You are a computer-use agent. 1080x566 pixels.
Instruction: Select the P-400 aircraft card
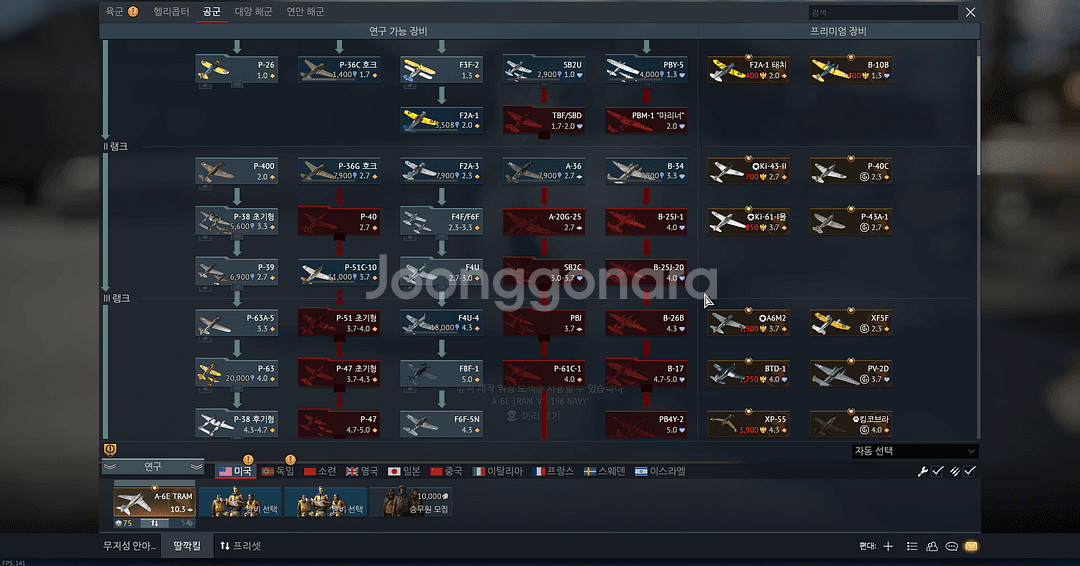tap(237, 171)
